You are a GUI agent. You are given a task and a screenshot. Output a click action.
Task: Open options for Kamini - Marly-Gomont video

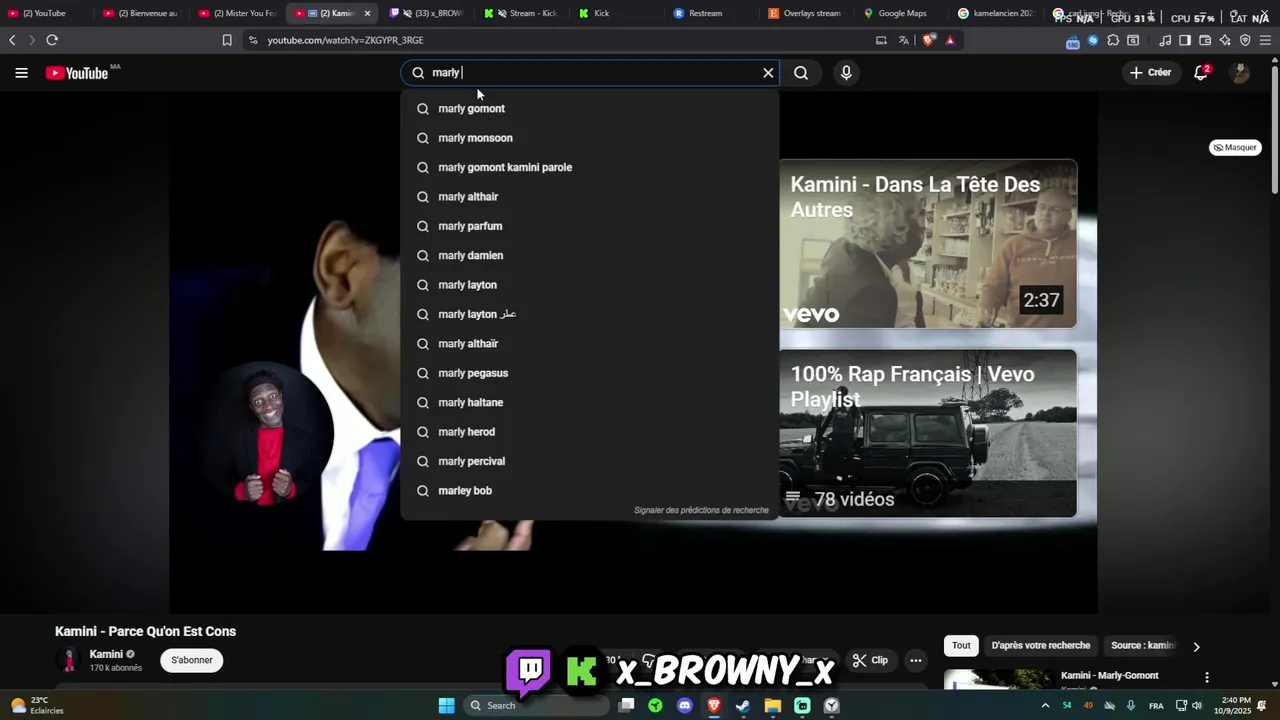(x=1207, y=677)
